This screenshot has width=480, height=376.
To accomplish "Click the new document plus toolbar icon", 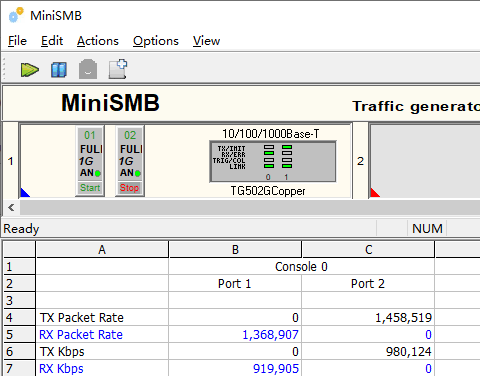I will pos(118,69).
